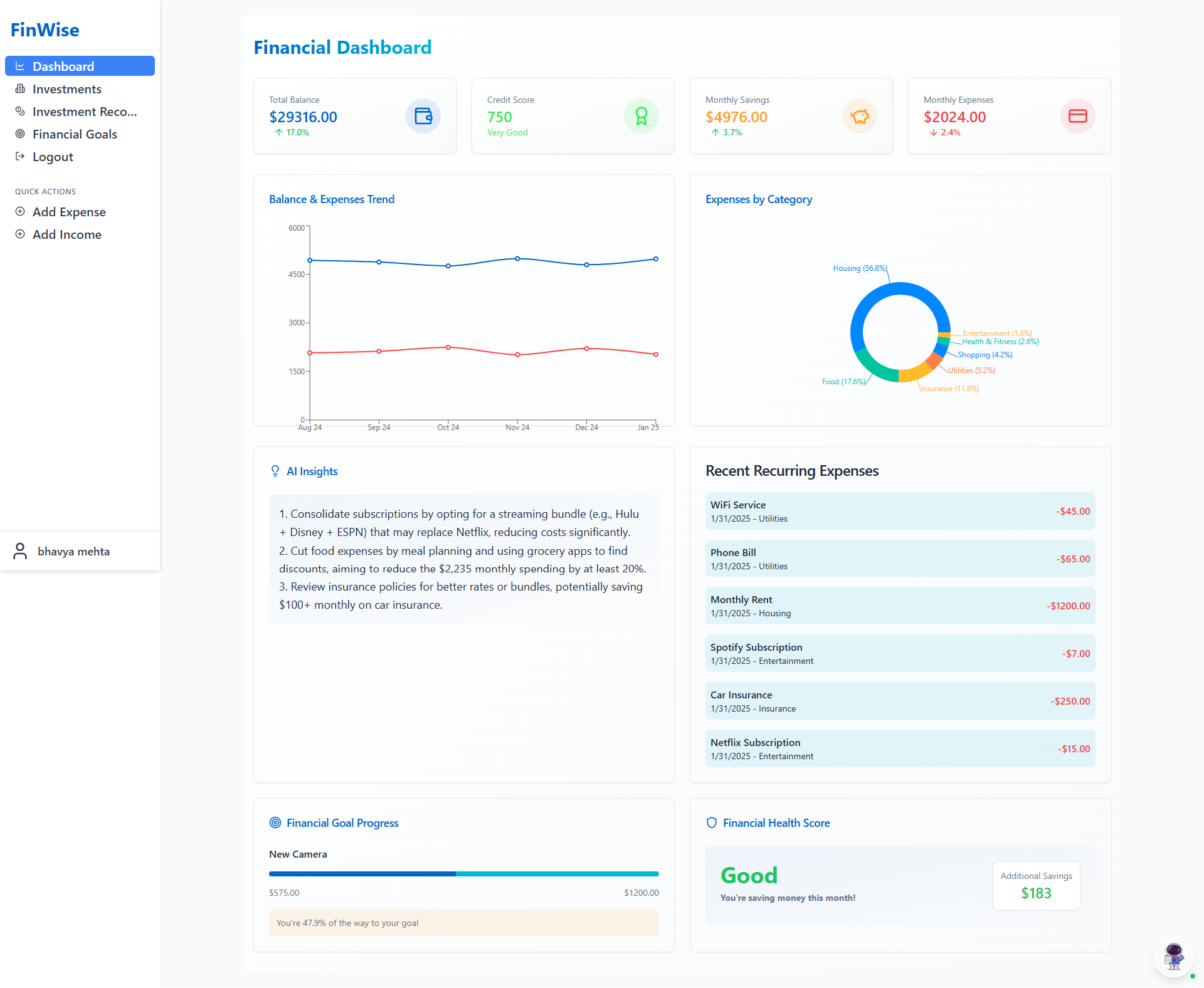Click the award ribbon icon in Credit Score card
Viewport: 1204px width, 988px height.
641,116
